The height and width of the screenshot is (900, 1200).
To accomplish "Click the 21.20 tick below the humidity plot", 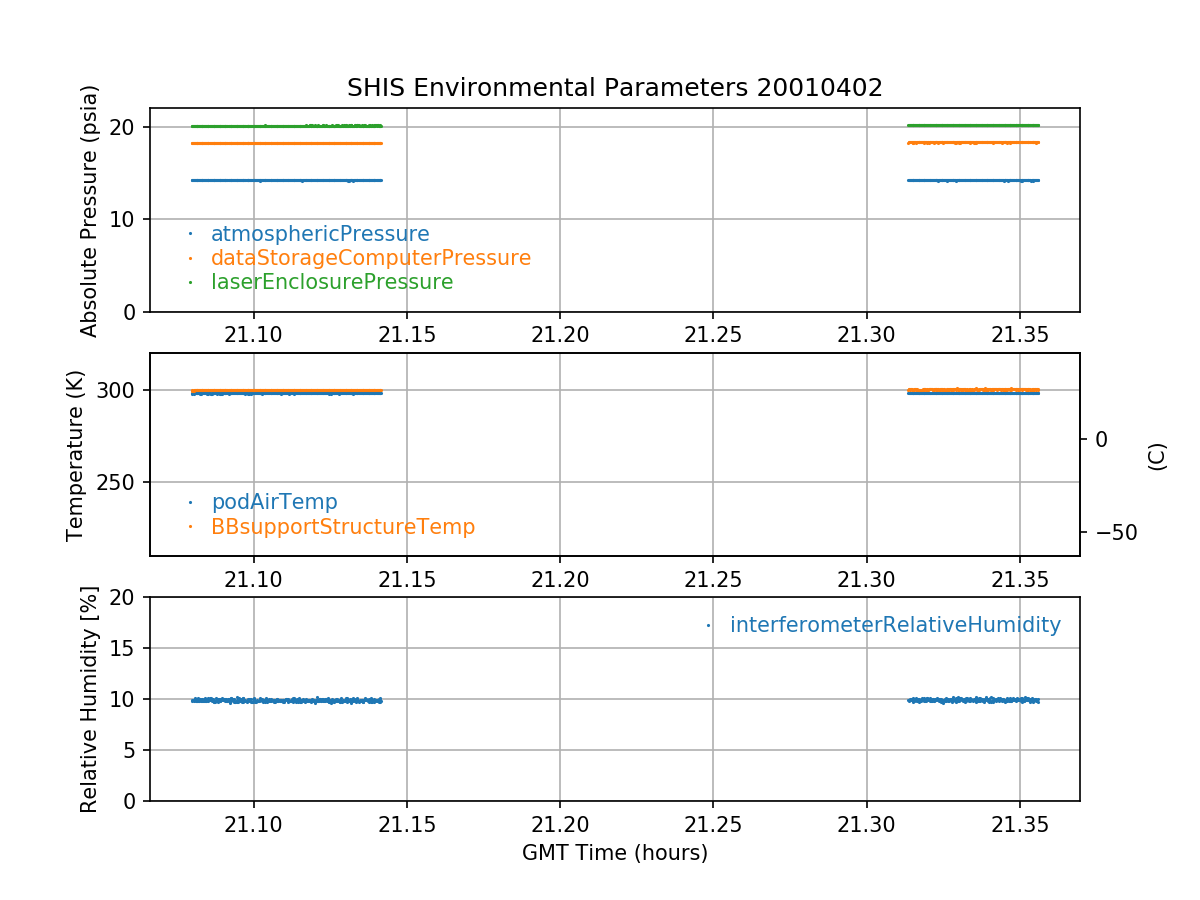I will point(559,826).
